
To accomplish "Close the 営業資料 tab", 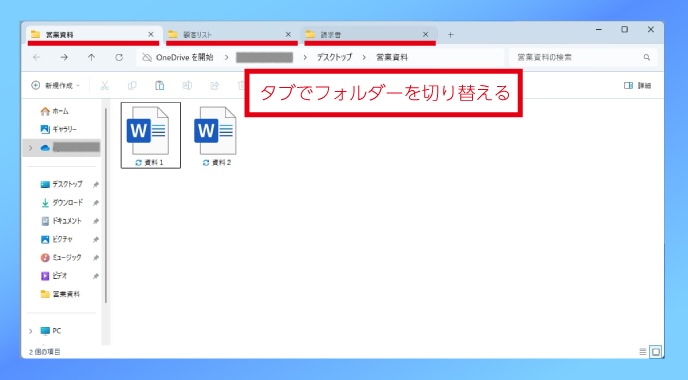I will tap(150, 34).
